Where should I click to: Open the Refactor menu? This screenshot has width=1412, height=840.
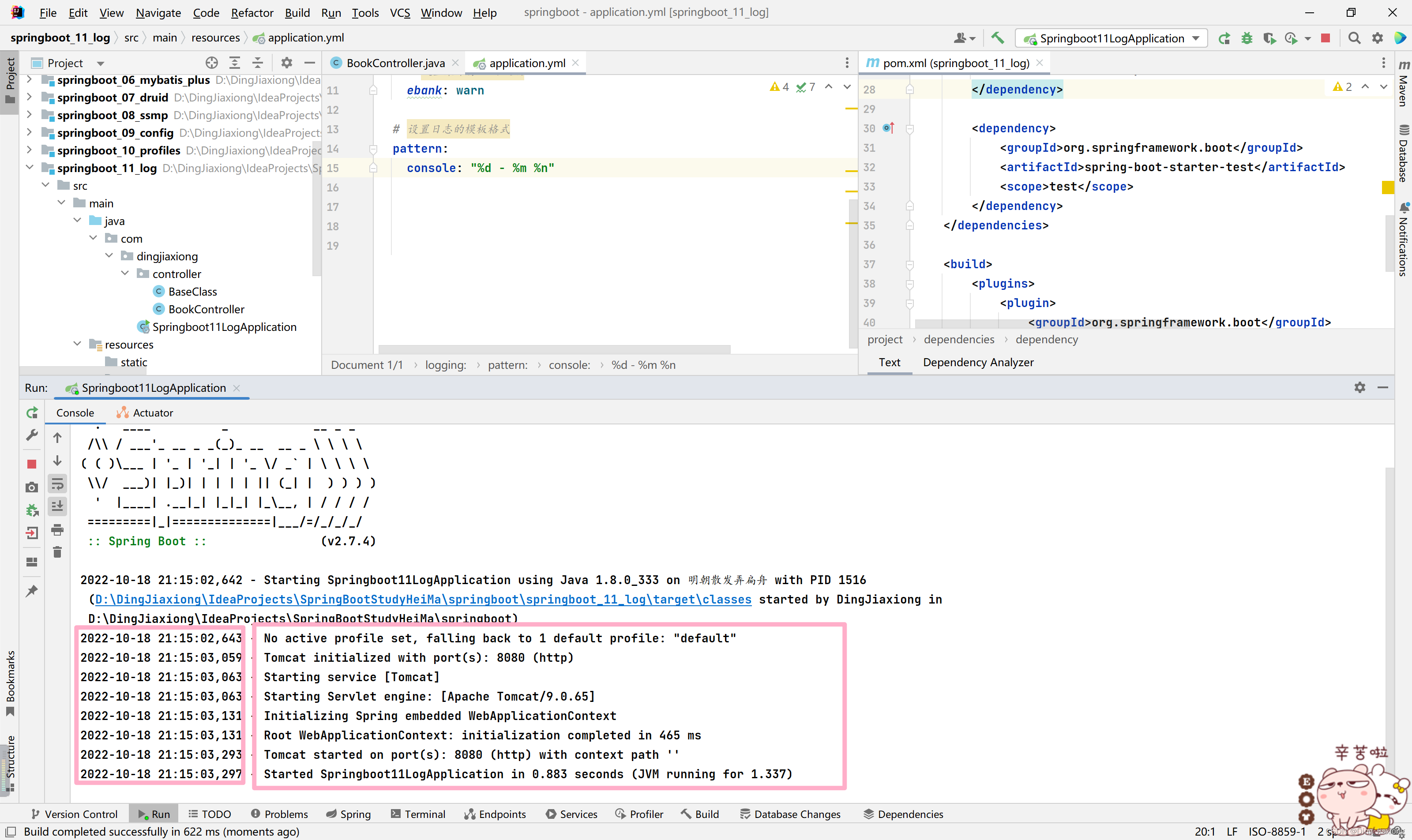[x=252, y=12]
